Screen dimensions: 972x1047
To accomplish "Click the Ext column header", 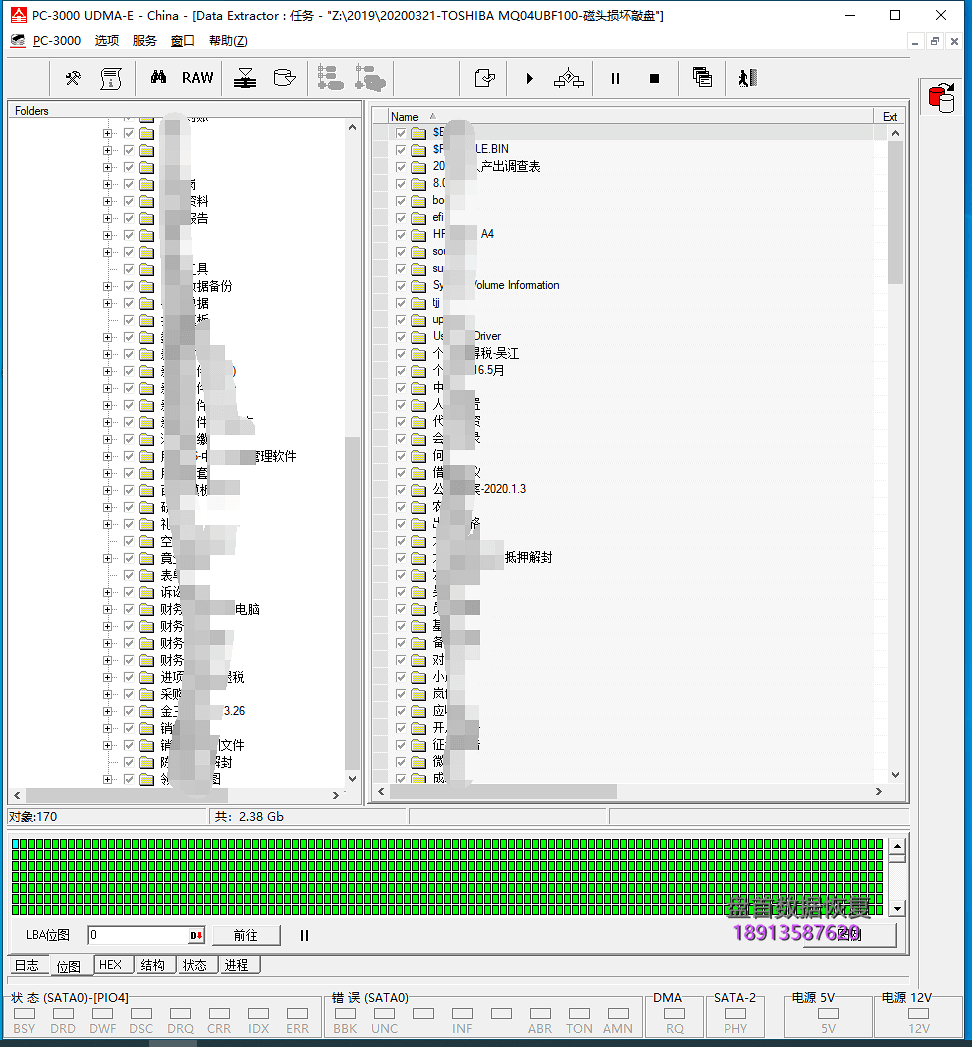I will [890, 116].
